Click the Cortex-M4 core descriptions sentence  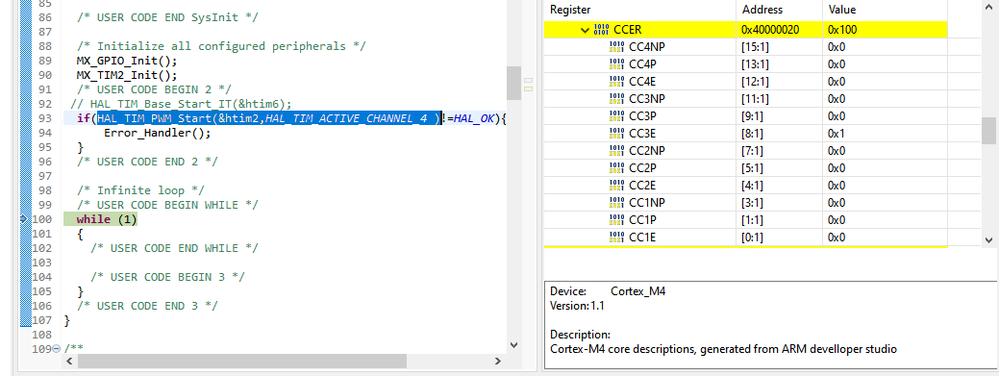tap(723, 349)
